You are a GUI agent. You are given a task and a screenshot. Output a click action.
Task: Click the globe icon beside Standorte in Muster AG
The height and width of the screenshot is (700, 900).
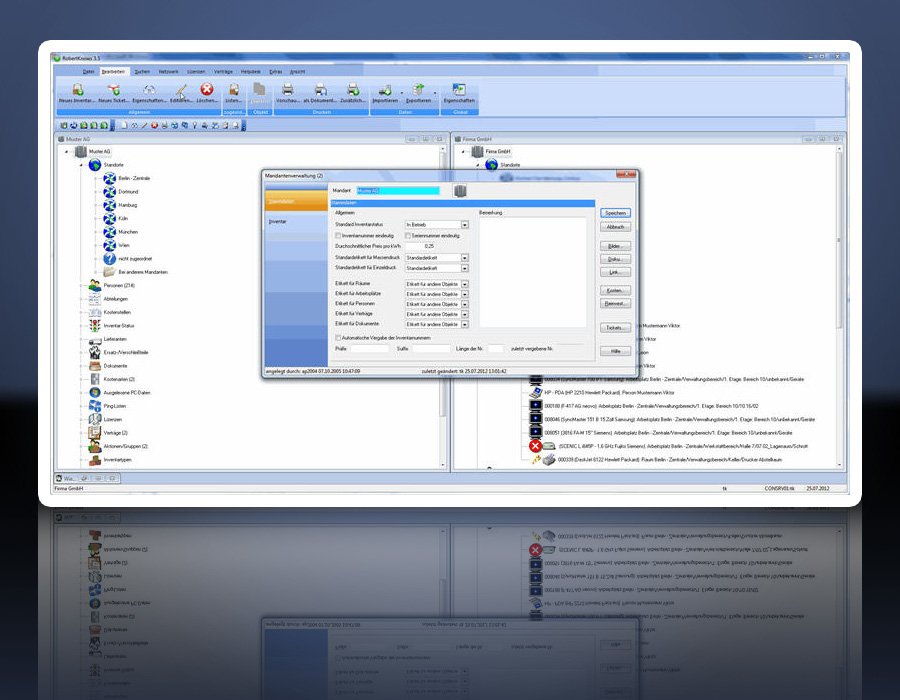click(x=95, y=165)
